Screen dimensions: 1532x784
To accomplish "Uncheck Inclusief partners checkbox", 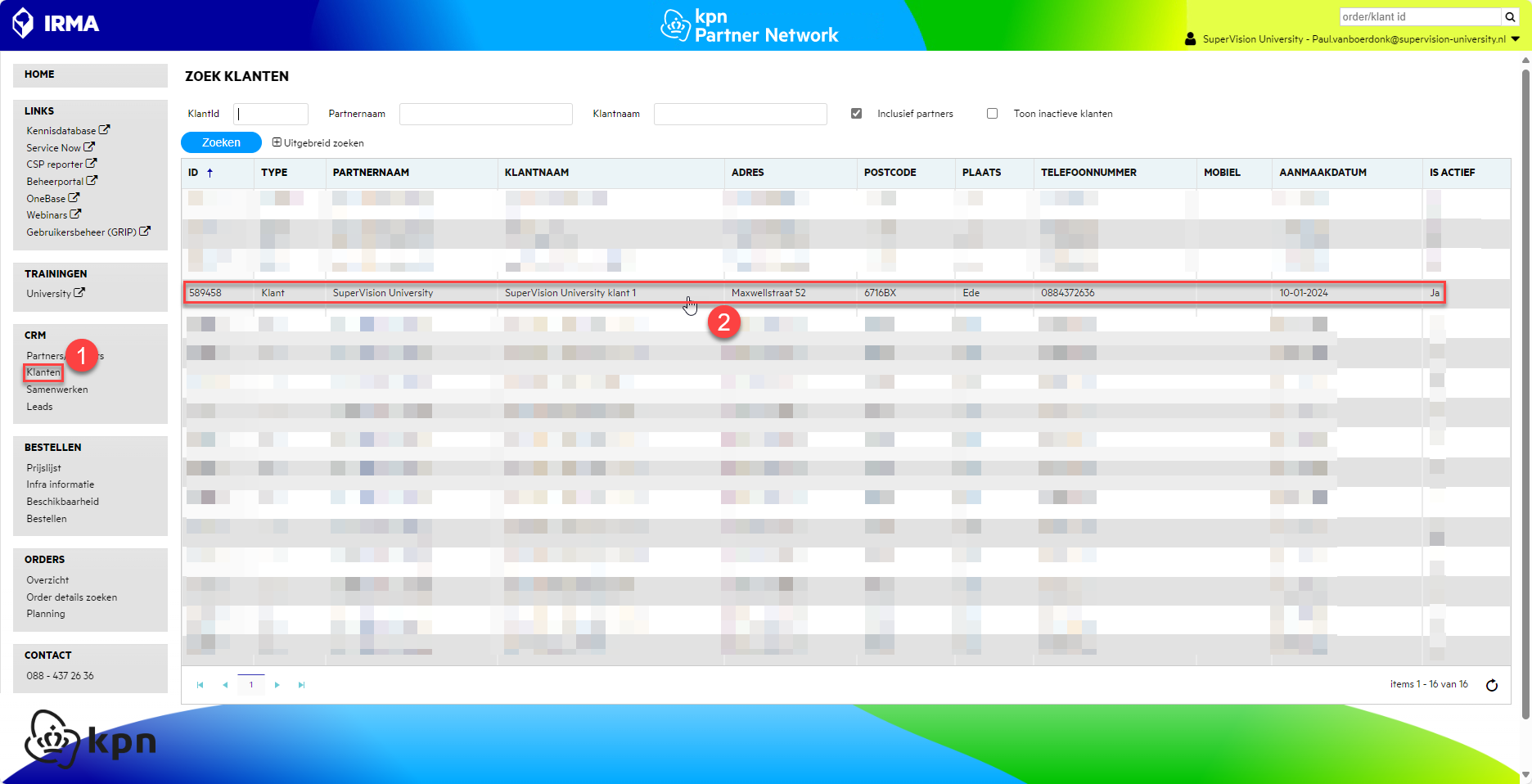I will click(856, 114).
